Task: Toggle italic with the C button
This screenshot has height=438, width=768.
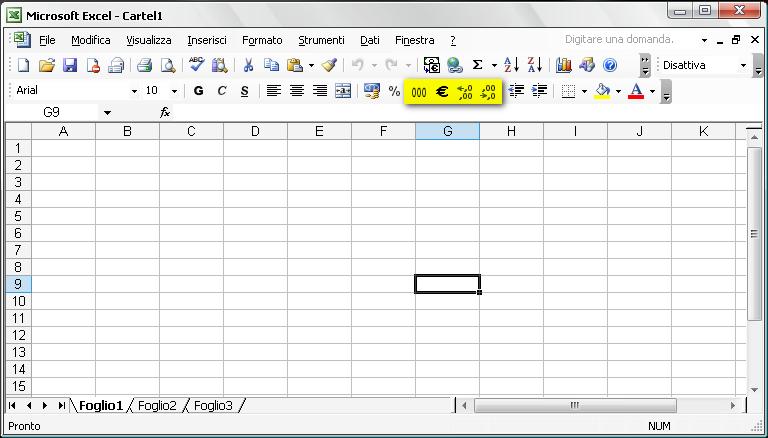Action: point(221,91)
